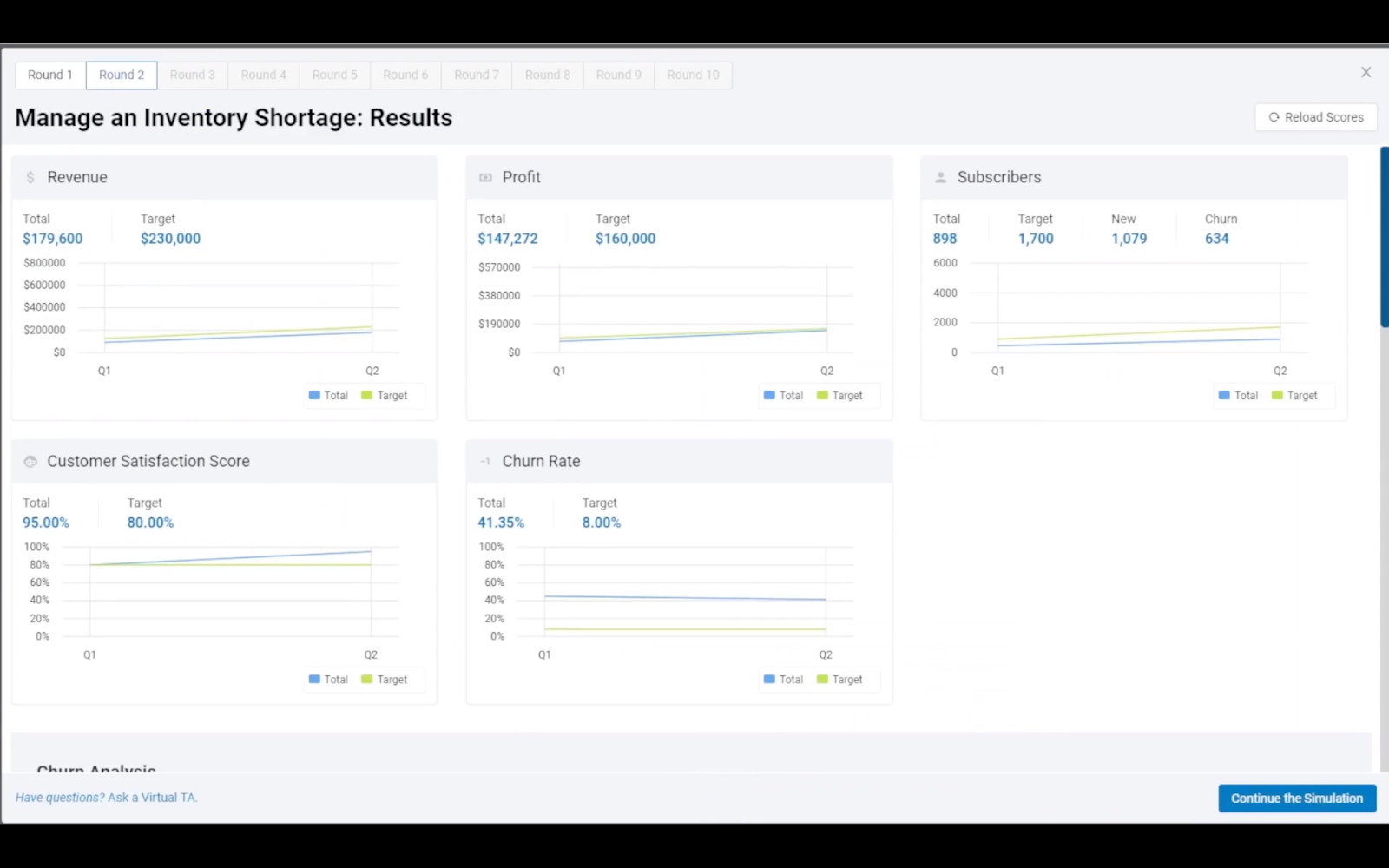Click the Churn Rate card title

[x=541, y=462]
